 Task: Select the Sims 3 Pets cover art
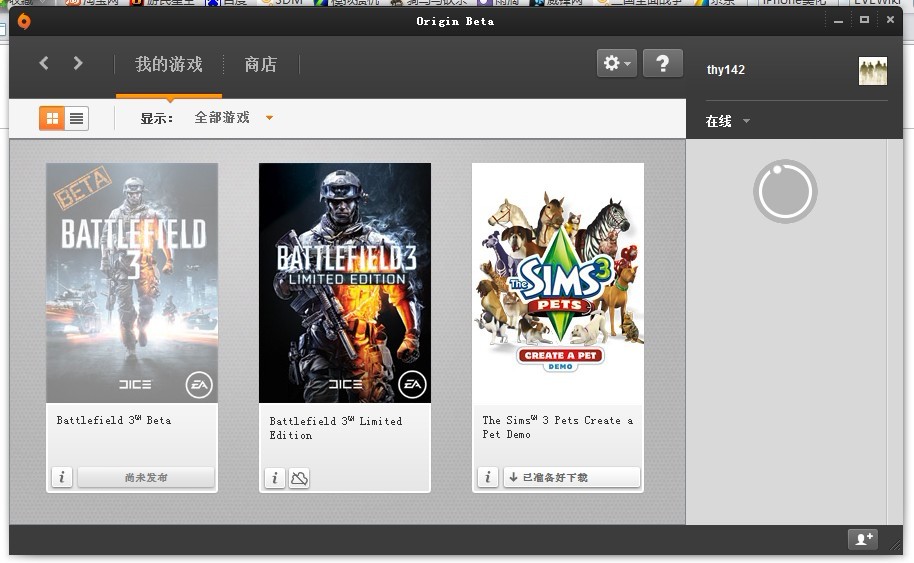pyautogui.click(x=557, y=283)
